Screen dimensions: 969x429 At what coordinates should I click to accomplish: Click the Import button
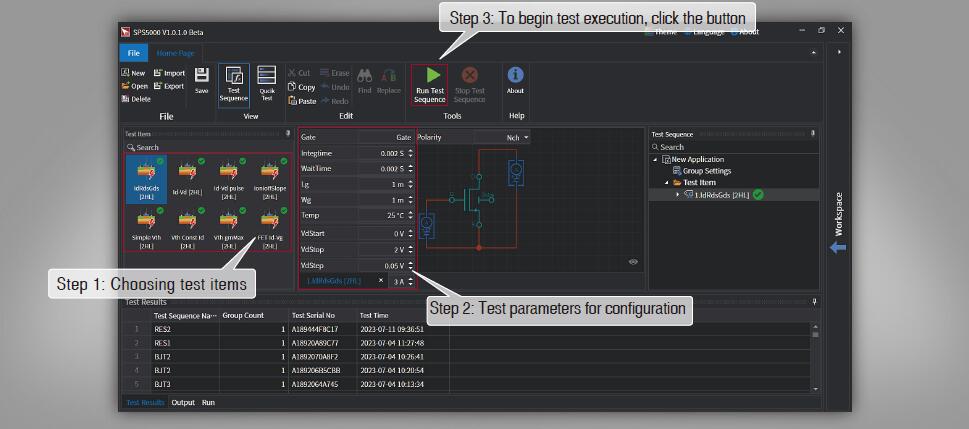(169, 73)
